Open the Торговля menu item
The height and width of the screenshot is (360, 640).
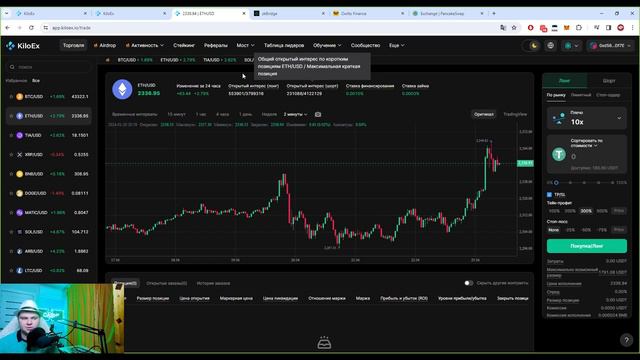click(73, 45)
